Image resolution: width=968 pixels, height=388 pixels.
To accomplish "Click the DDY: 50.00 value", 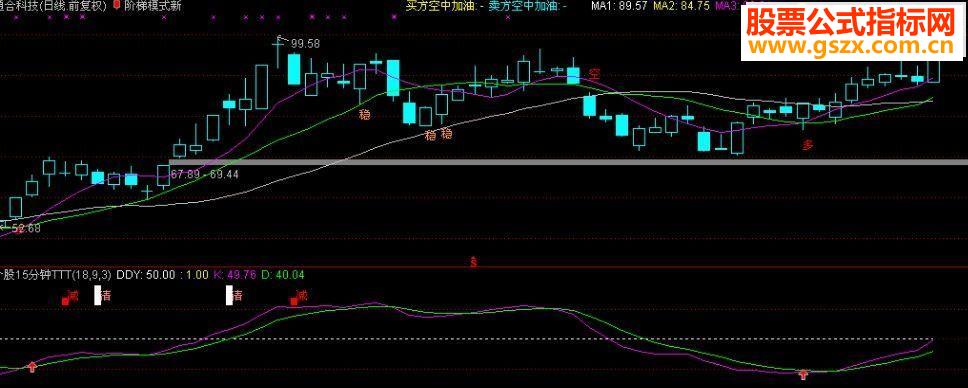I will click(x=145, y=274).
